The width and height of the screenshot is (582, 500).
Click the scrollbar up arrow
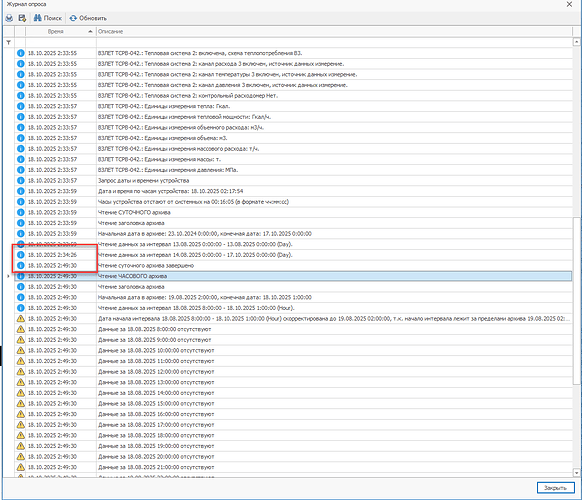576,42
